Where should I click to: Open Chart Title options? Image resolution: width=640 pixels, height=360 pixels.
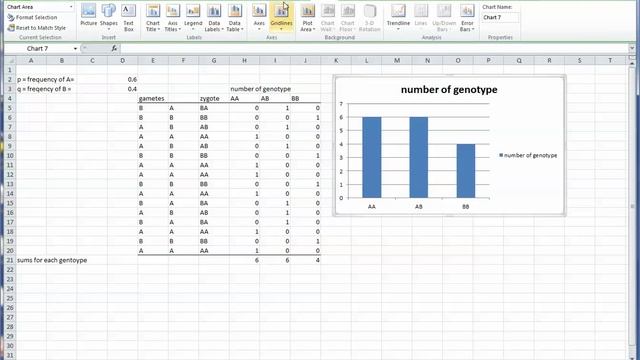[x=153, y=18]
